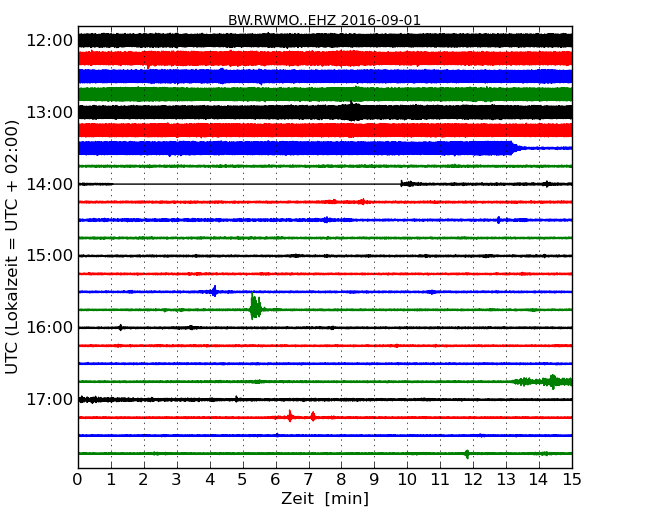This screenshot has width=650, height=520.
Task: Click the x-axis tick label 9
Action: coord(374,480)
